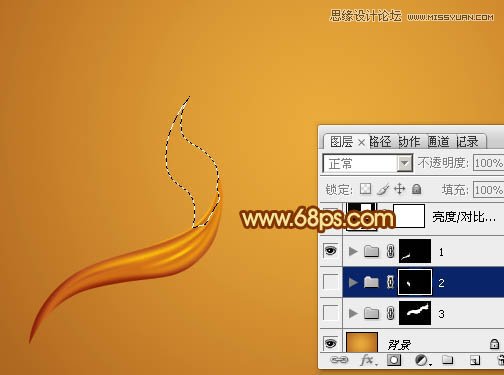The width and height of the screenshot is (504, 375).
Task: Hide group 1 with its eye icon
Action: 330,251
